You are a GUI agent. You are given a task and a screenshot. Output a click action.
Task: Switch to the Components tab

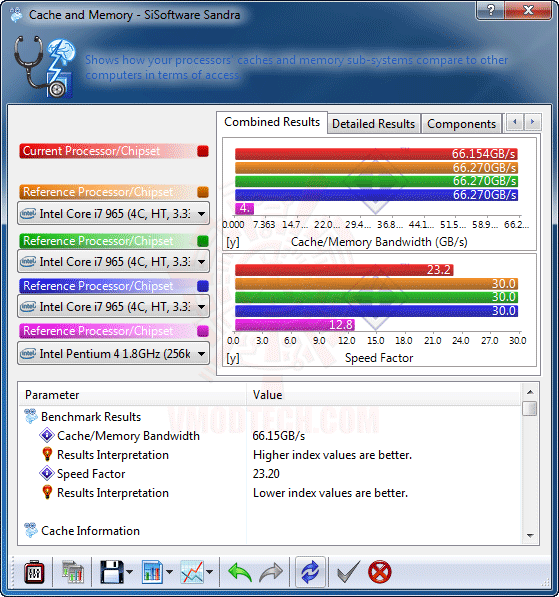461,124
